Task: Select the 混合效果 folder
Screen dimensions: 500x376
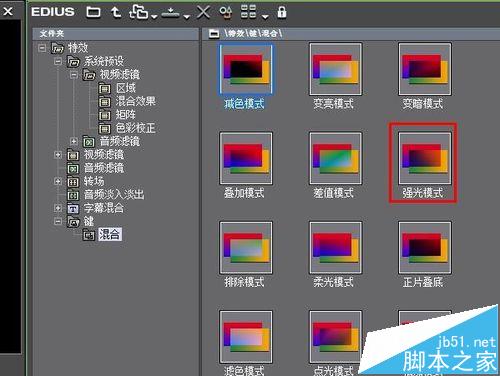Action: click(x=135, y=101)
